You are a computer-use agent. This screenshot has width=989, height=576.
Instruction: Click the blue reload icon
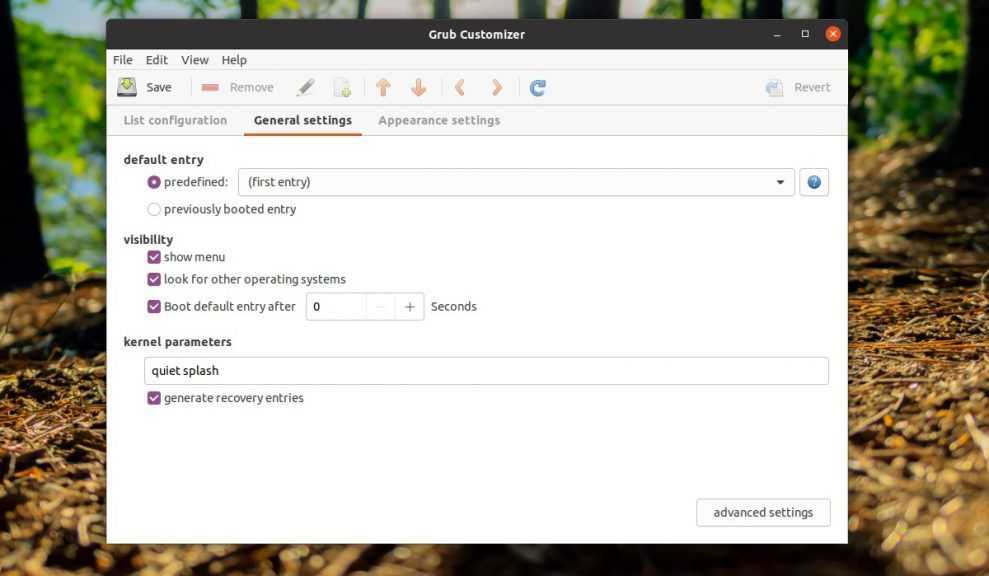point(537,88)
